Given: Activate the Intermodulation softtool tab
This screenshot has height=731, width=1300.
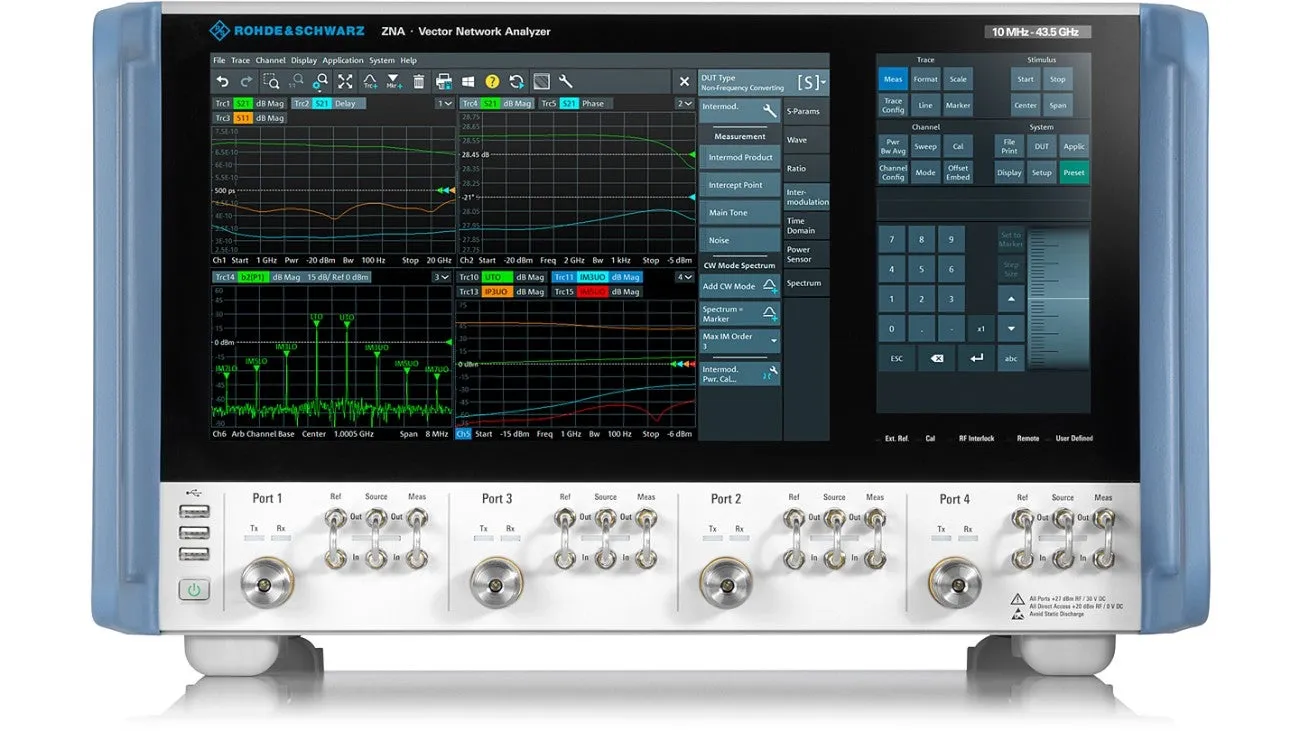Looking at the screenshot, I should coord(807,197).
